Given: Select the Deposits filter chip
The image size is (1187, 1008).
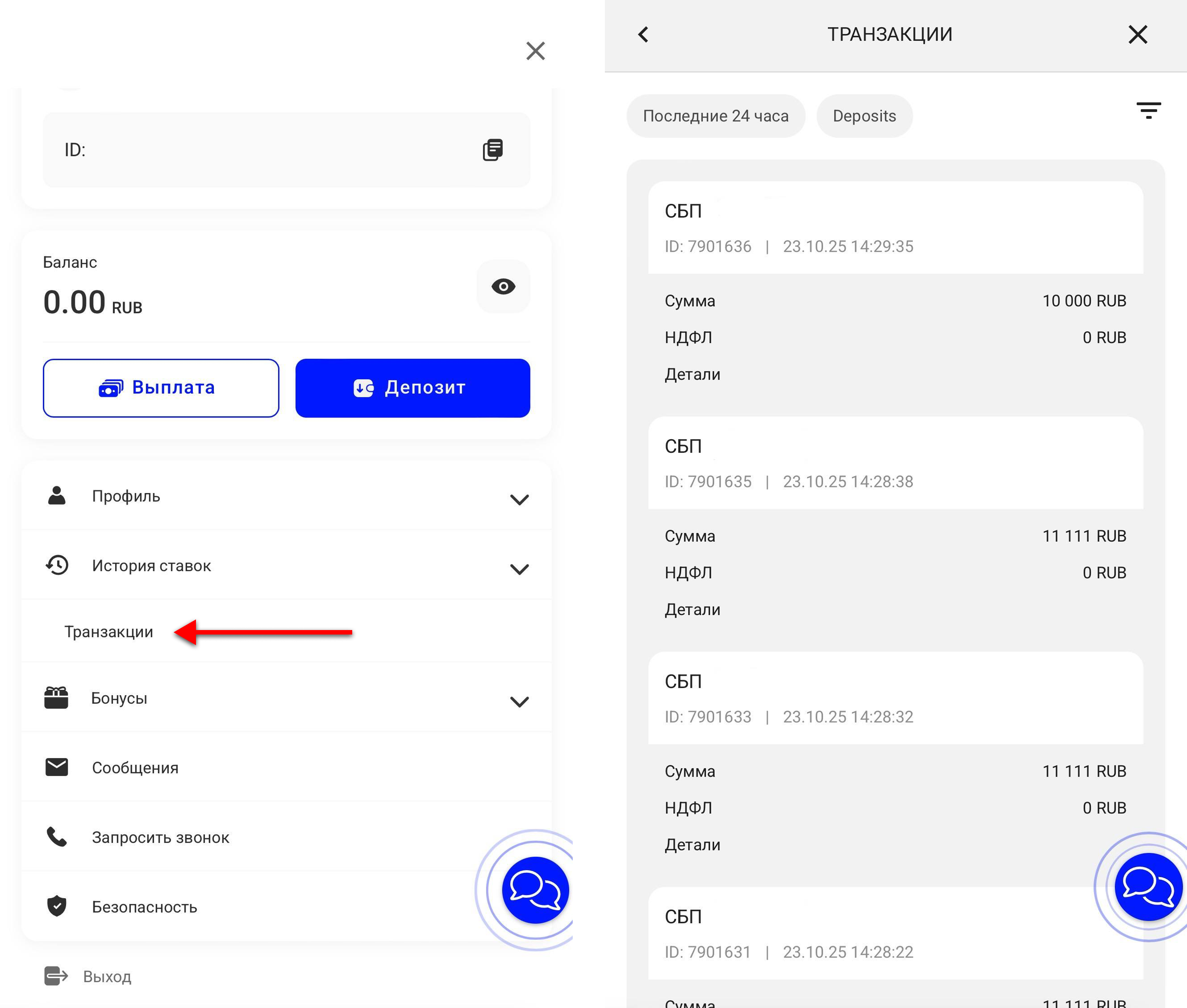Looking at the screenshot, I should [x=864, y=116].
